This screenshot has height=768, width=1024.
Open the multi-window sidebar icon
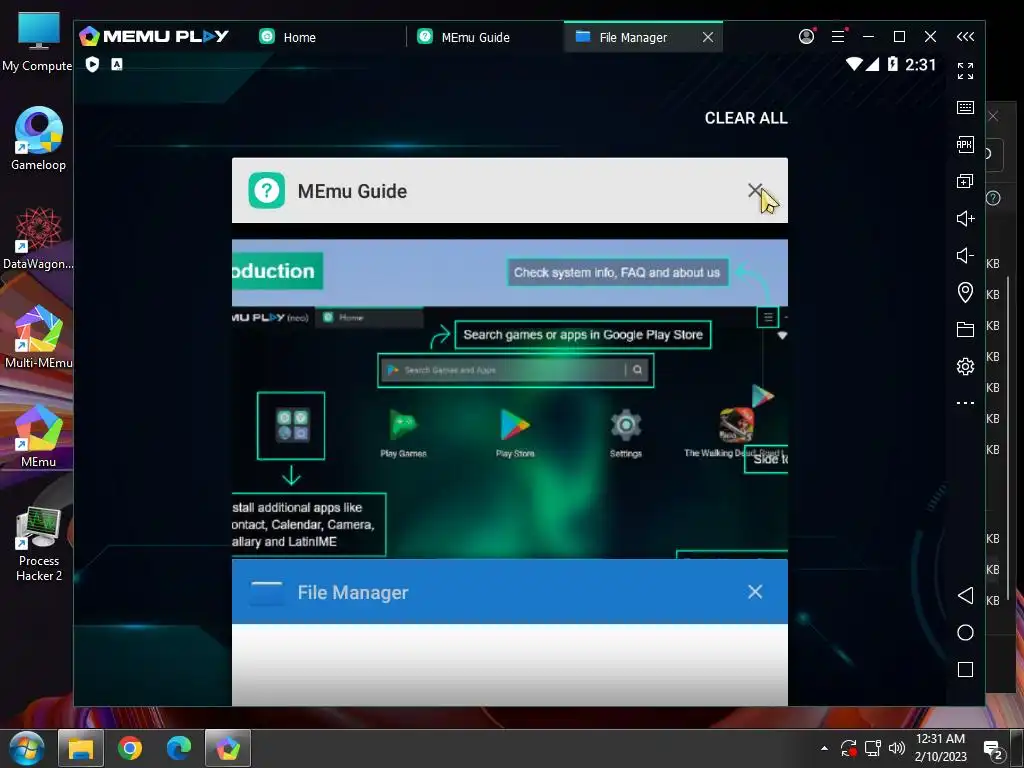tap(965, 181)
